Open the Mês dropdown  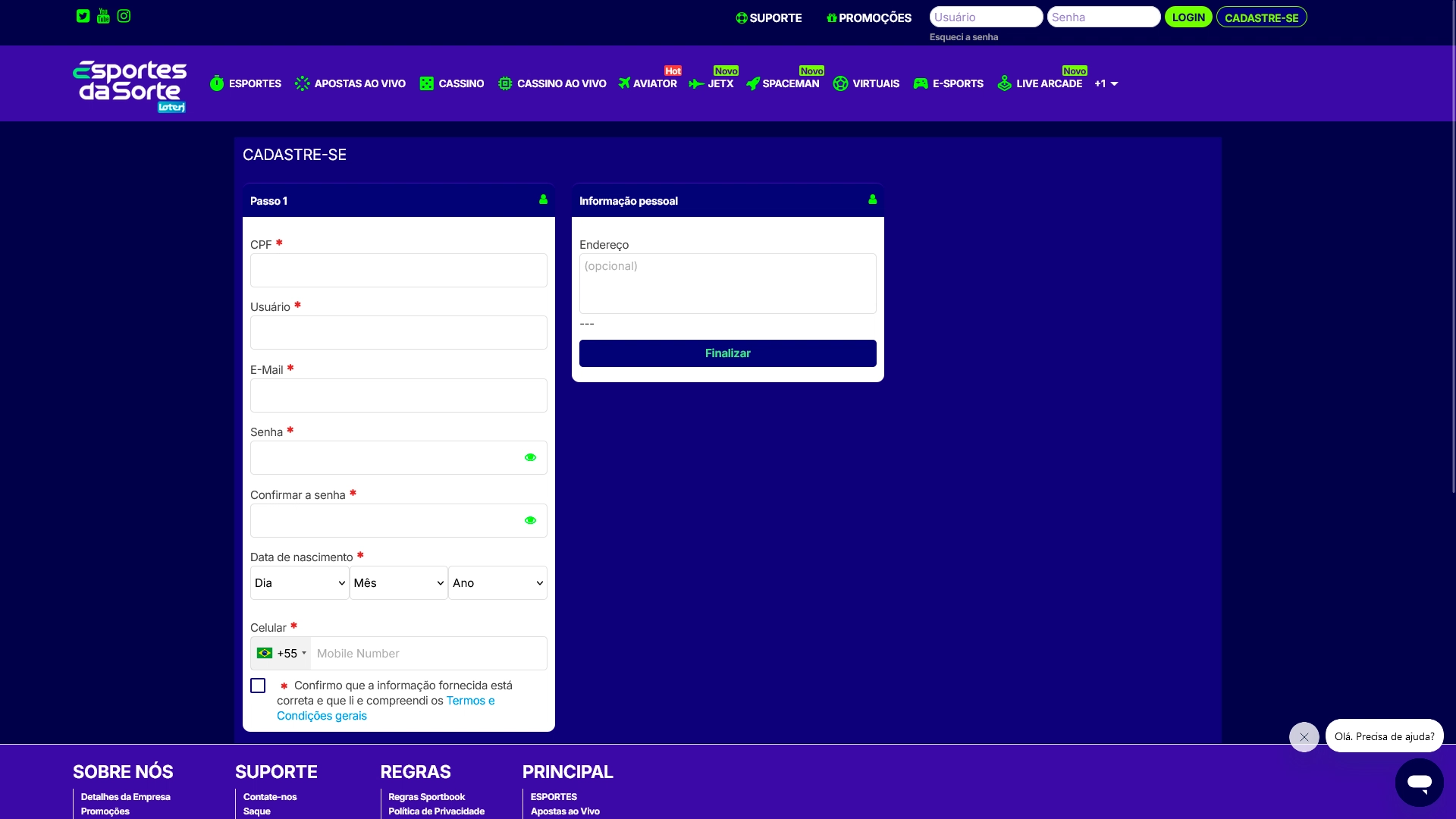(398, 582)
